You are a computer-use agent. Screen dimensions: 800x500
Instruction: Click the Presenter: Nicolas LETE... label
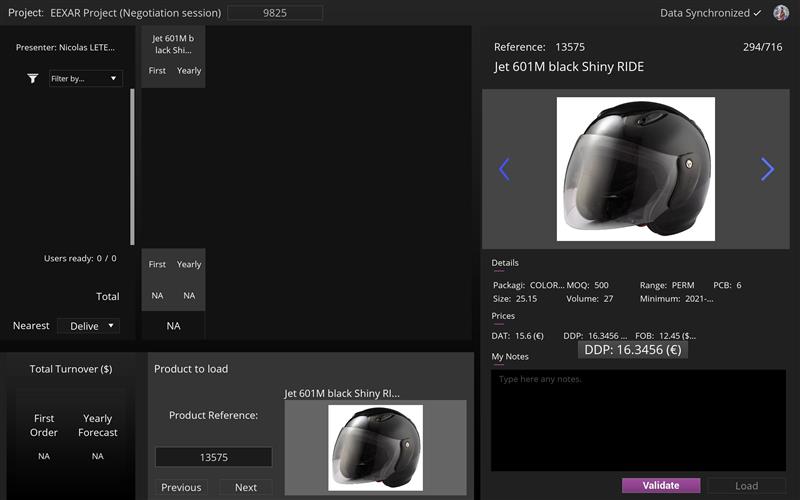coord(65,47)
